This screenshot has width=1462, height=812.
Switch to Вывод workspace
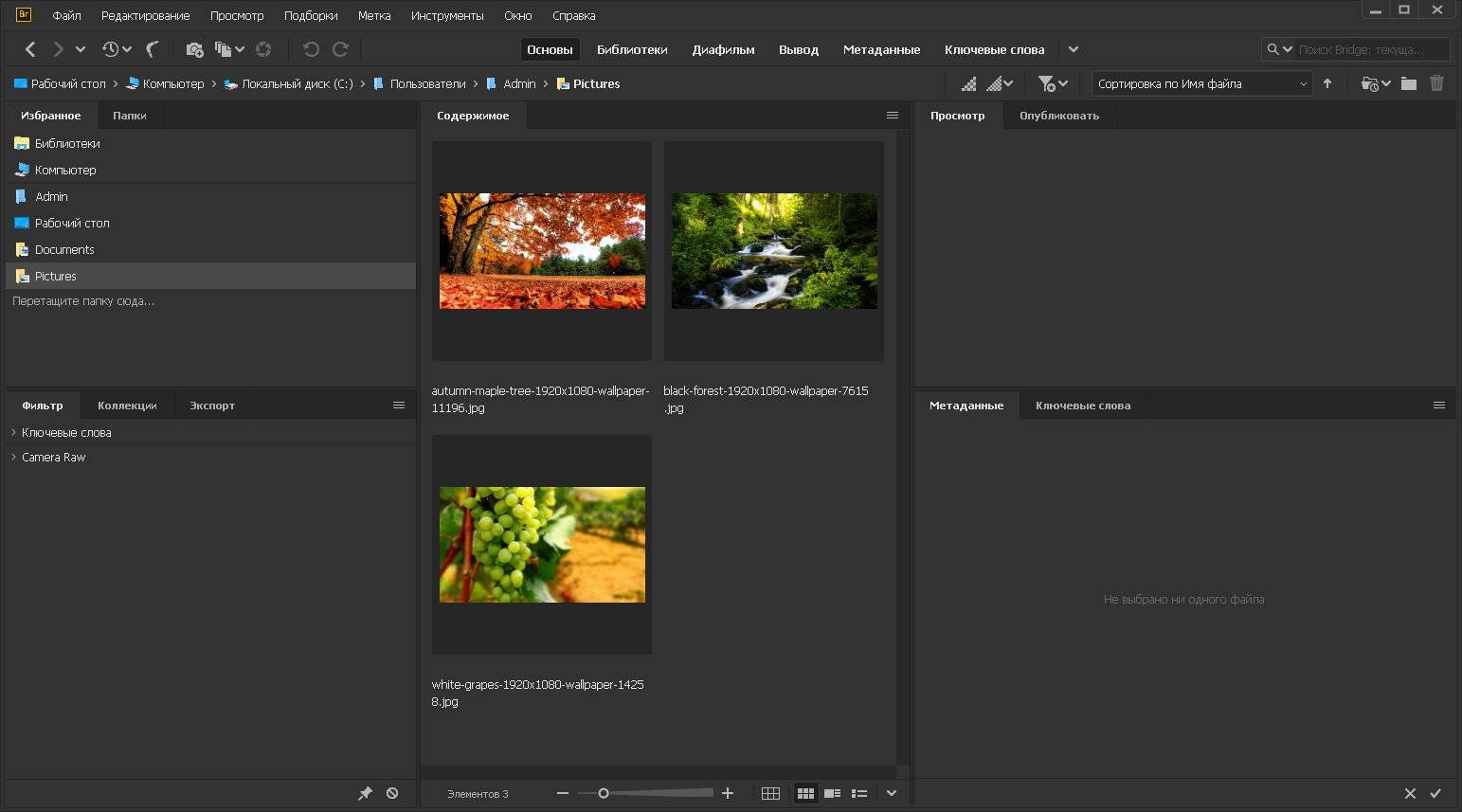coord(799,49)
